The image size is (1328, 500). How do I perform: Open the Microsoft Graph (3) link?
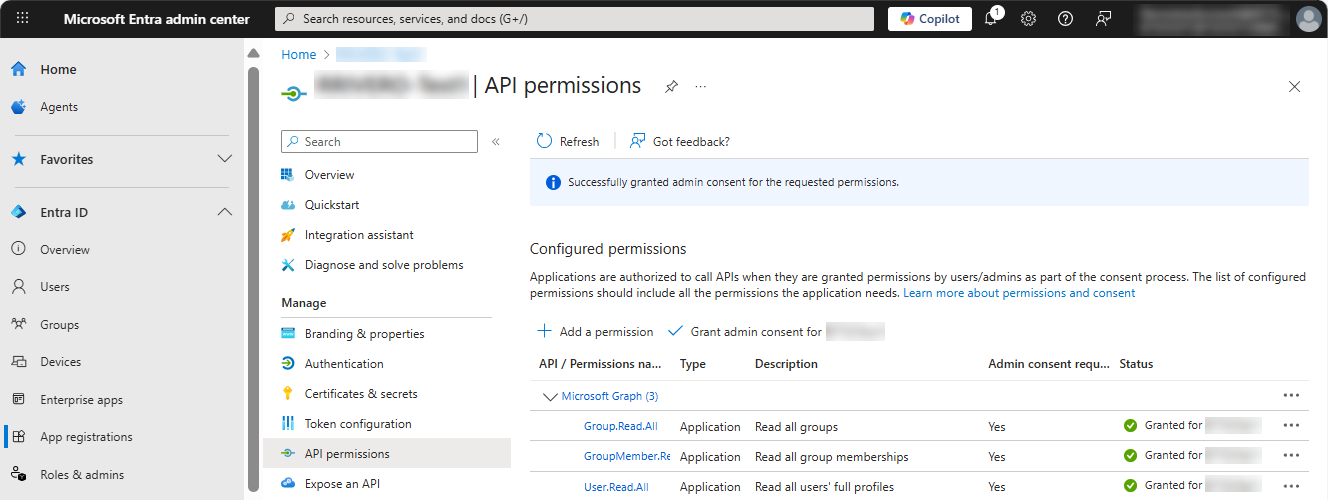[610, 396]
